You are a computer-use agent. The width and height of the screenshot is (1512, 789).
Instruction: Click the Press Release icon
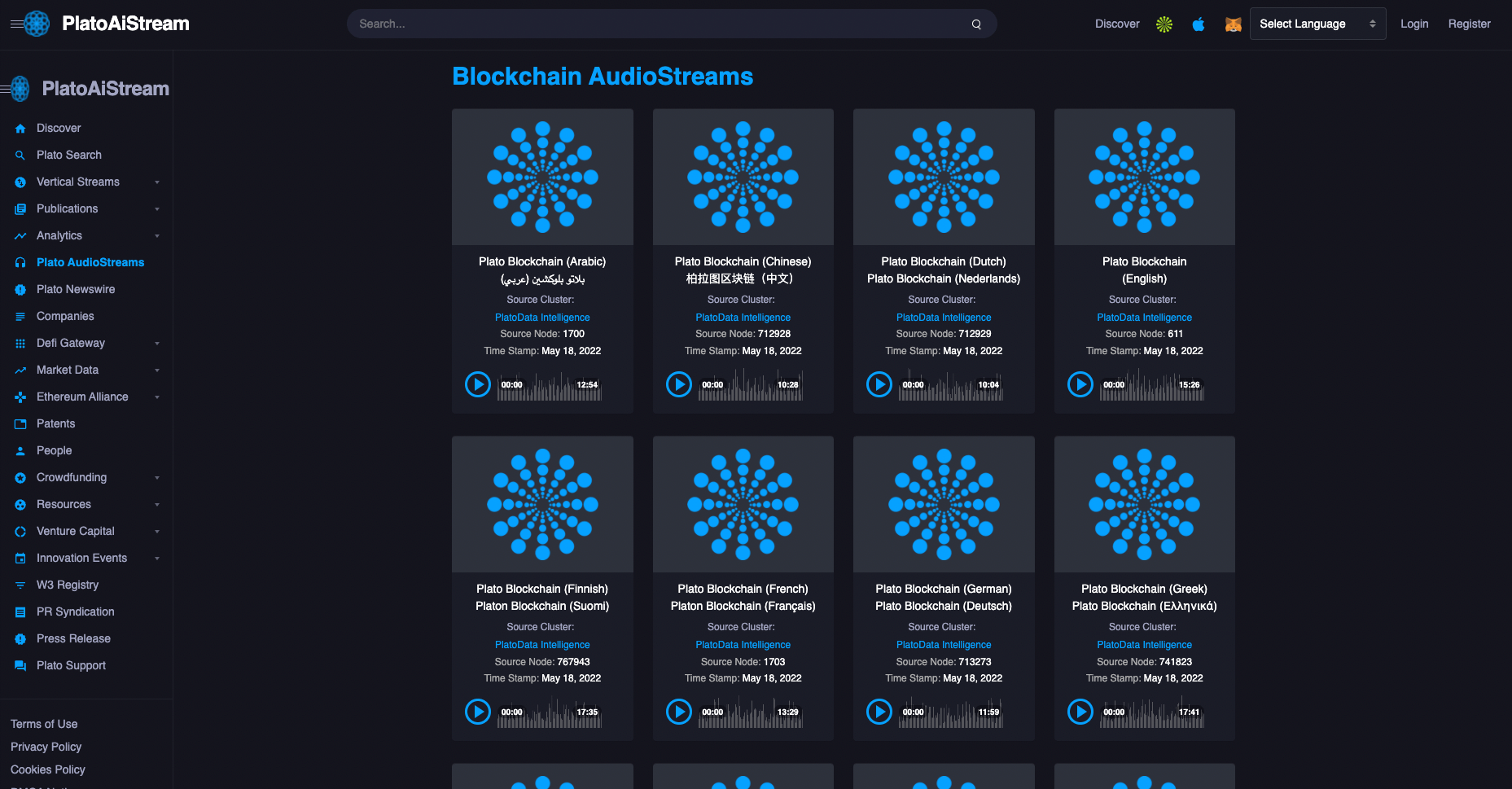20,639
